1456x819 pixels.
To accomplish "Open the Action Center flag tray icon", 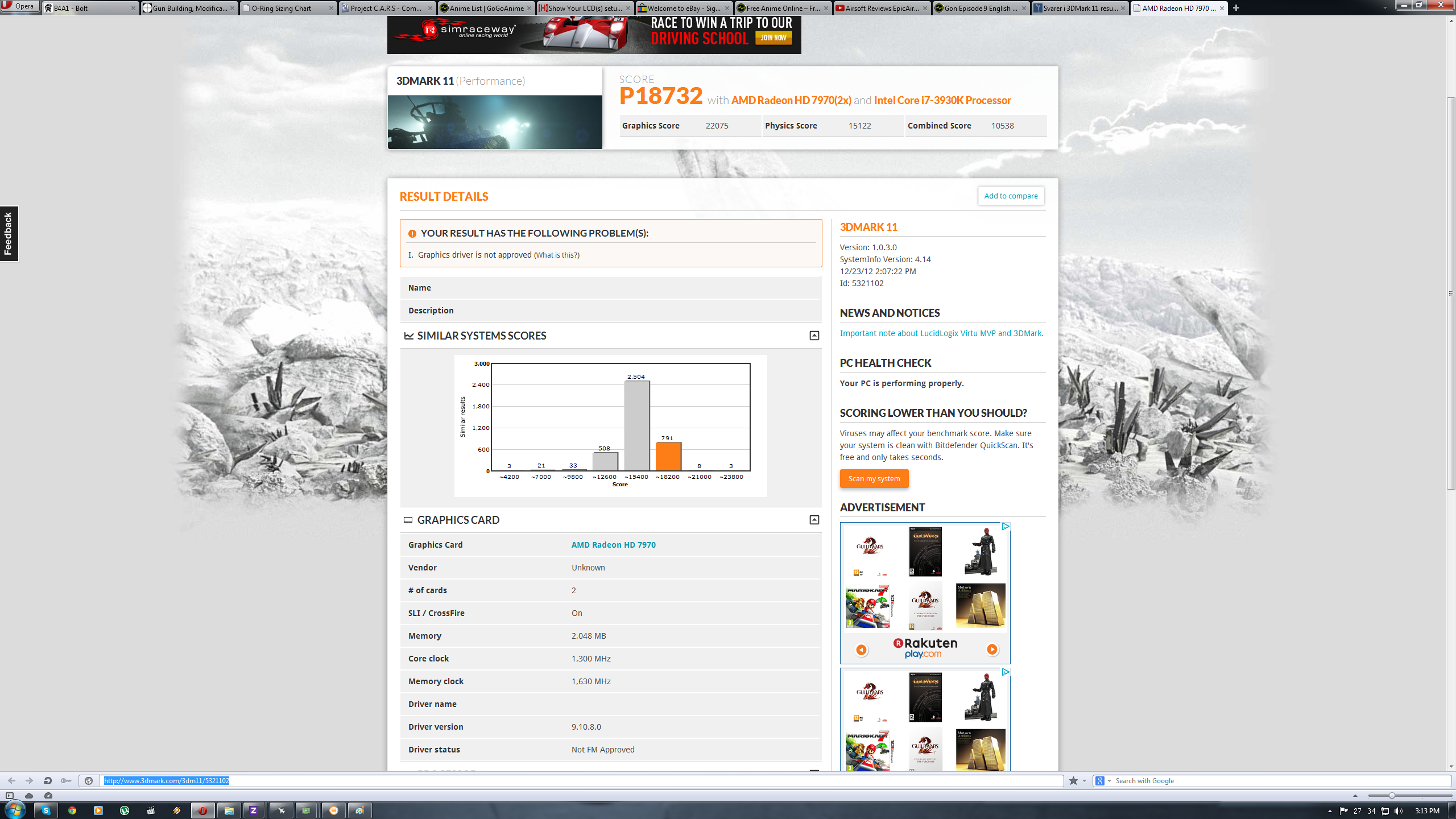I will point(1343,811).
